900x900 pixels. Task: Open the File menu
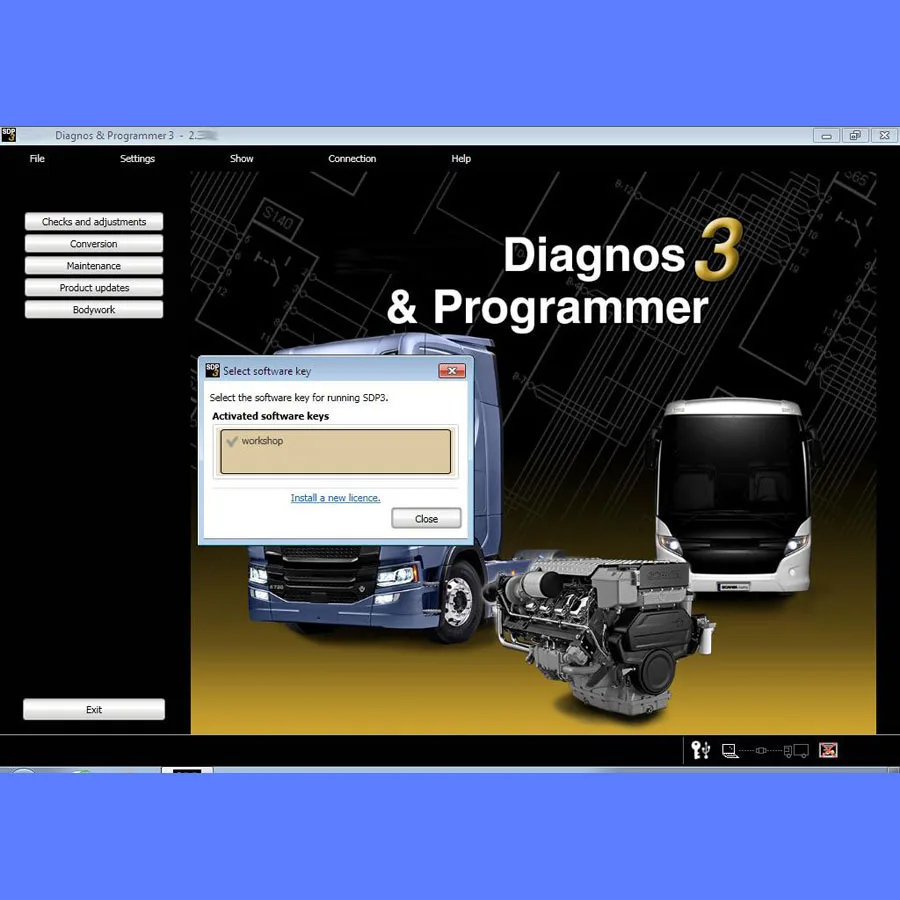tap(37, 158)
